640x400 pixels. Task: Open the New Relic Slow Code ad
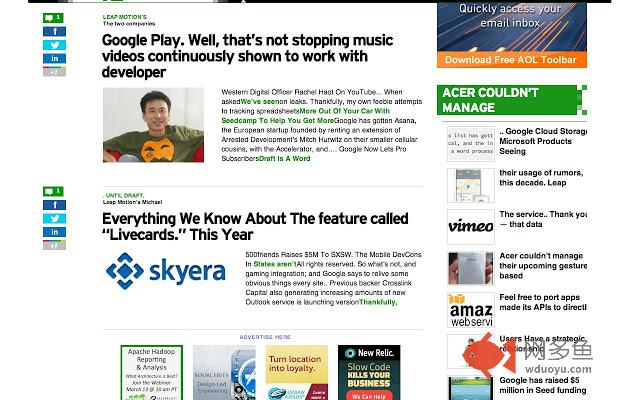pyautogui.click(x=369, y=372)
